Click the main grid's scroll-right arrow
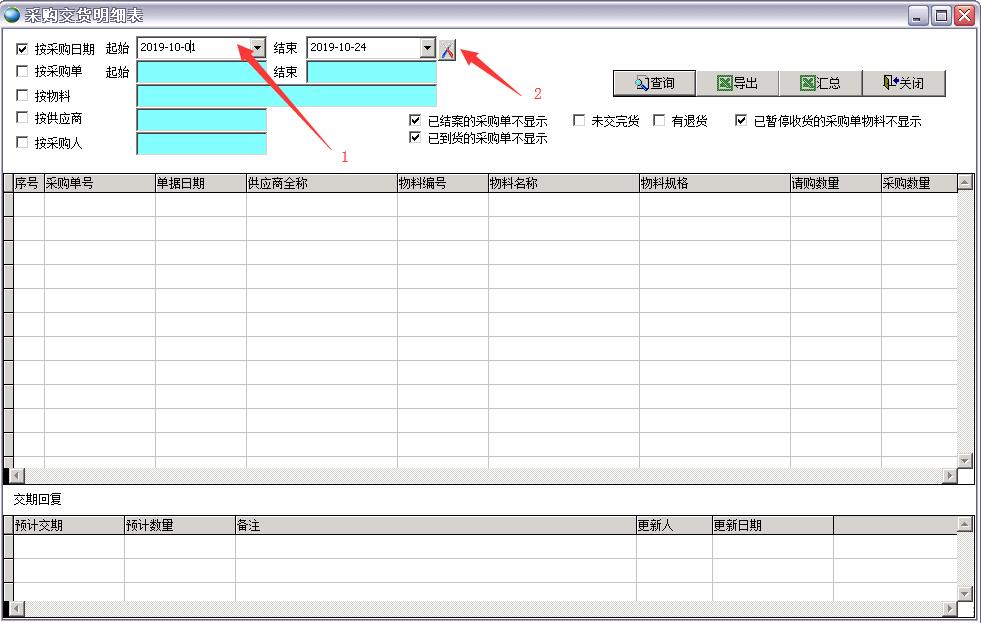 tap(949, 476)
